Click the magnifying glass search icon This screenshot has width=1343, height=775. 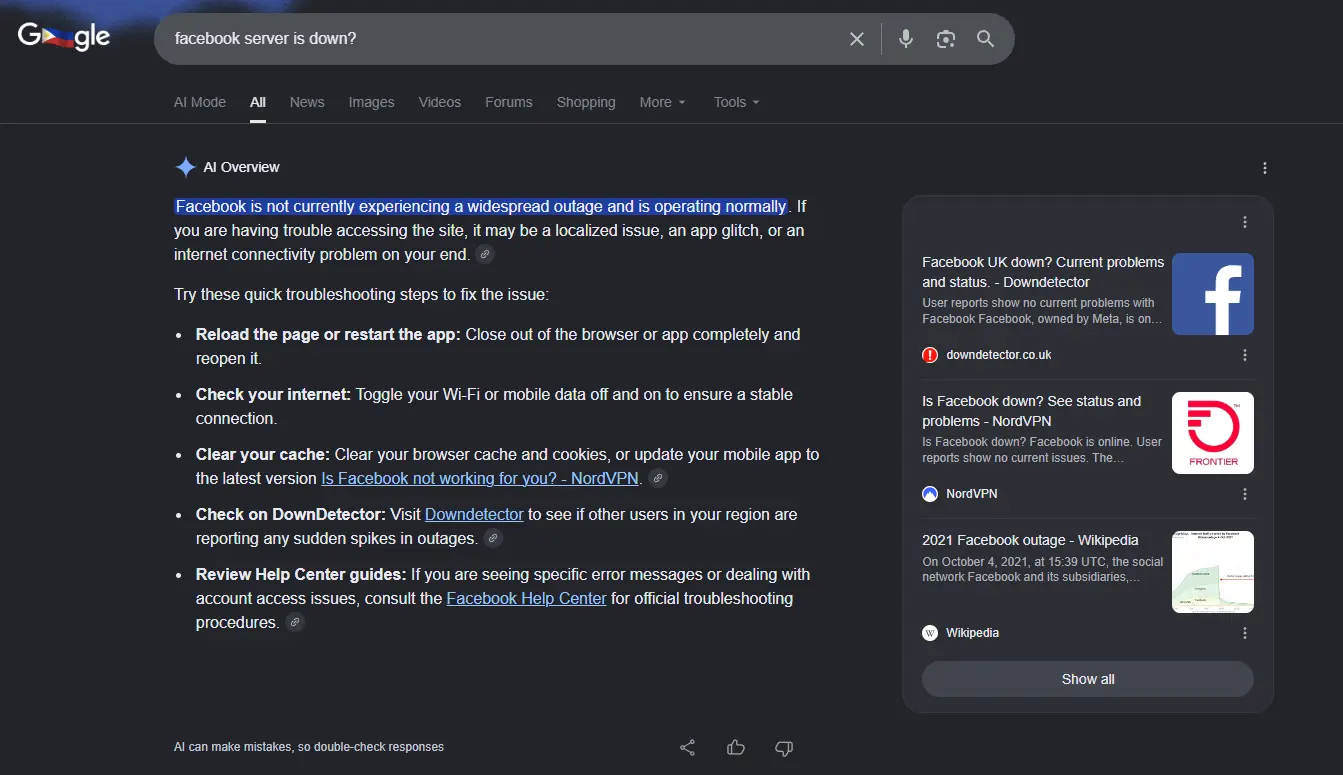(x=986, y=39)
